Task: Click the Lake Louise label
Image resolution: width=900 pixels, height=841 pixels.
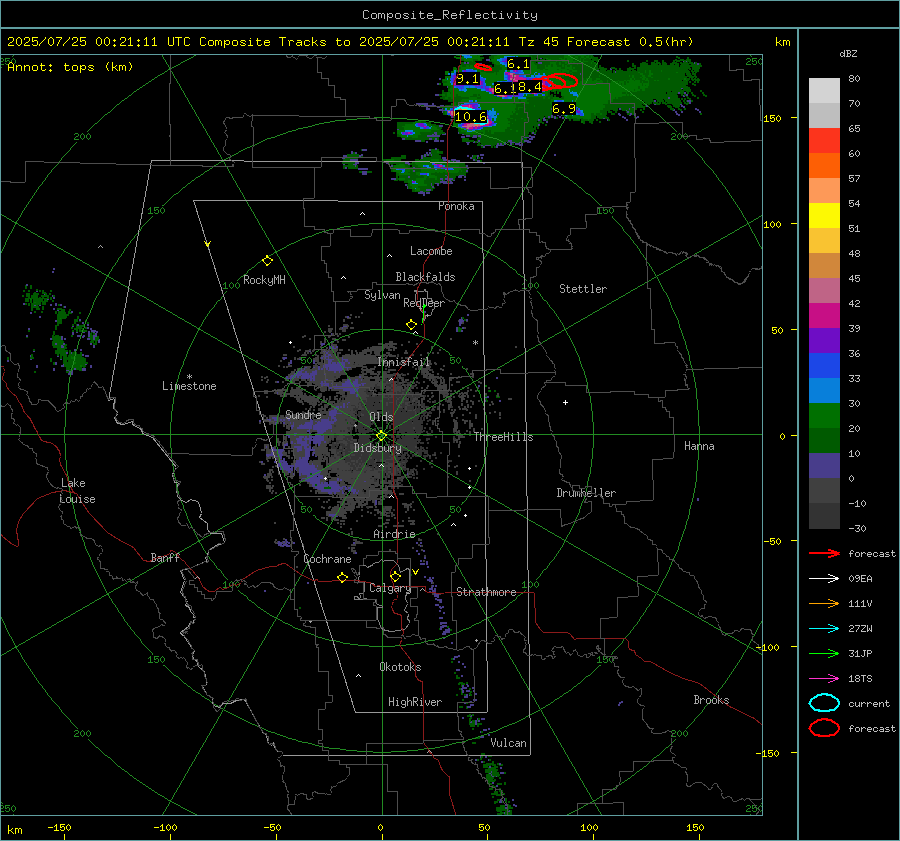Action: (77, 491)
